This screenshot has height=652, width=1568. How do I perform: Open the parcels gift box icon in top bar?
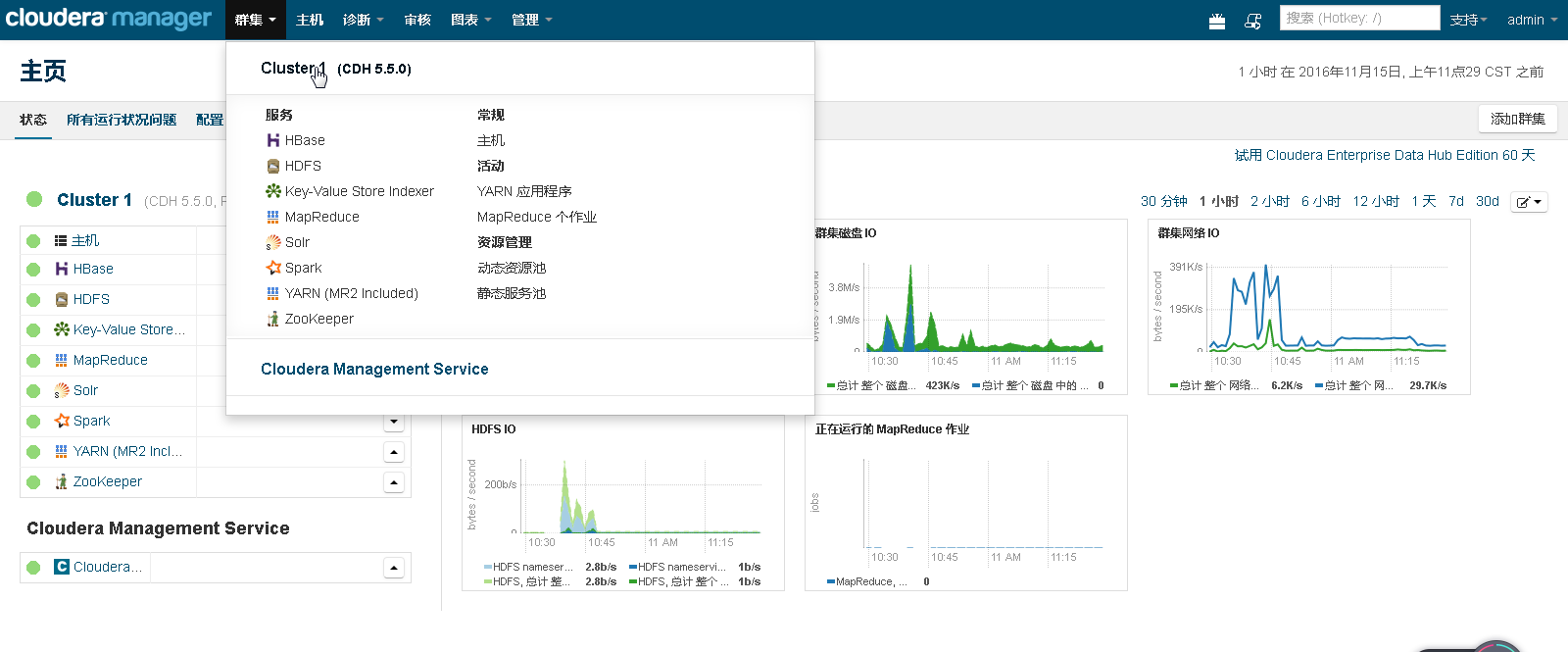1217,21
